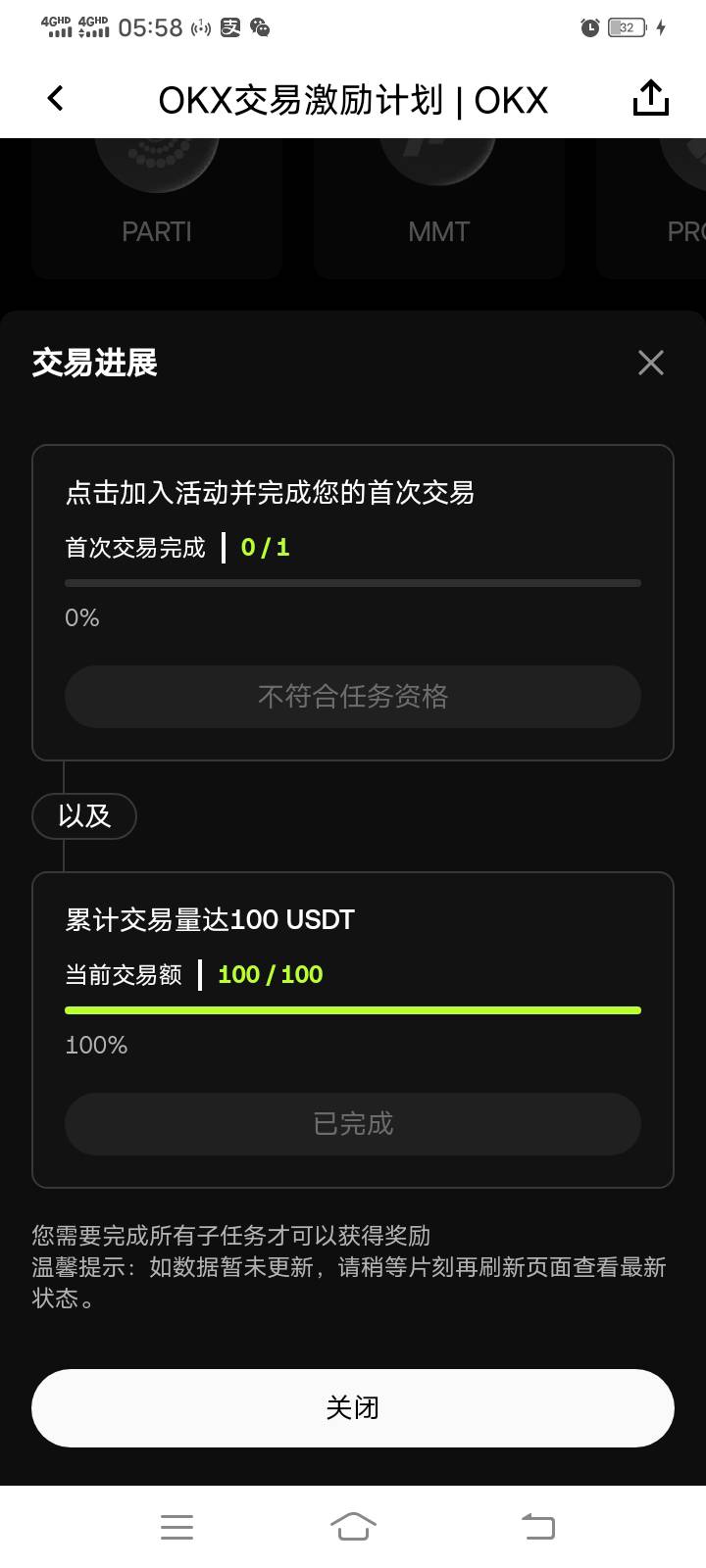Close the 交易进展 panel with X
The image size is (706, 1568).
[x=650, y=363]
